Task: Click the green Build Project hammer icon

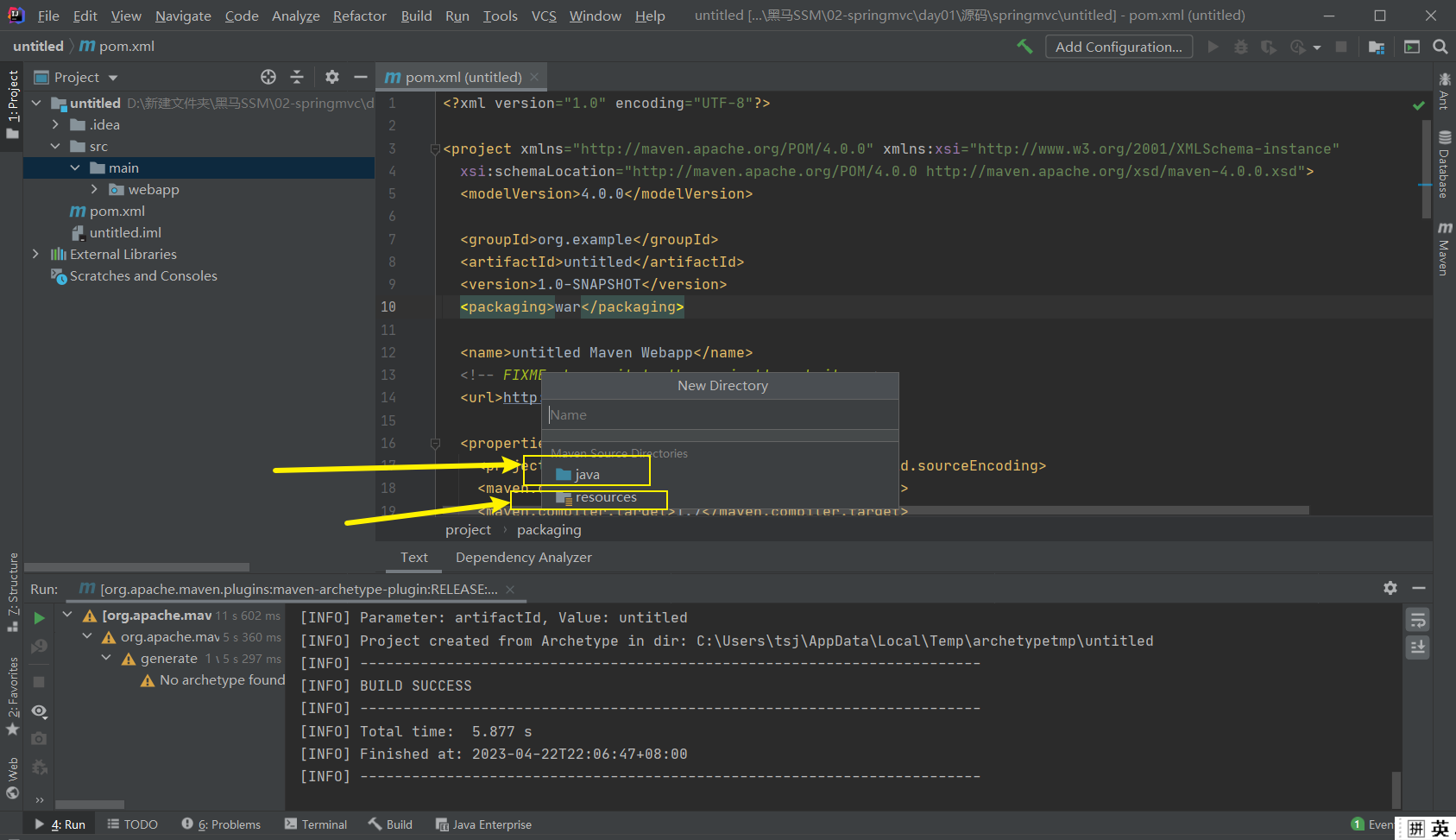Action: [1024, 47]
